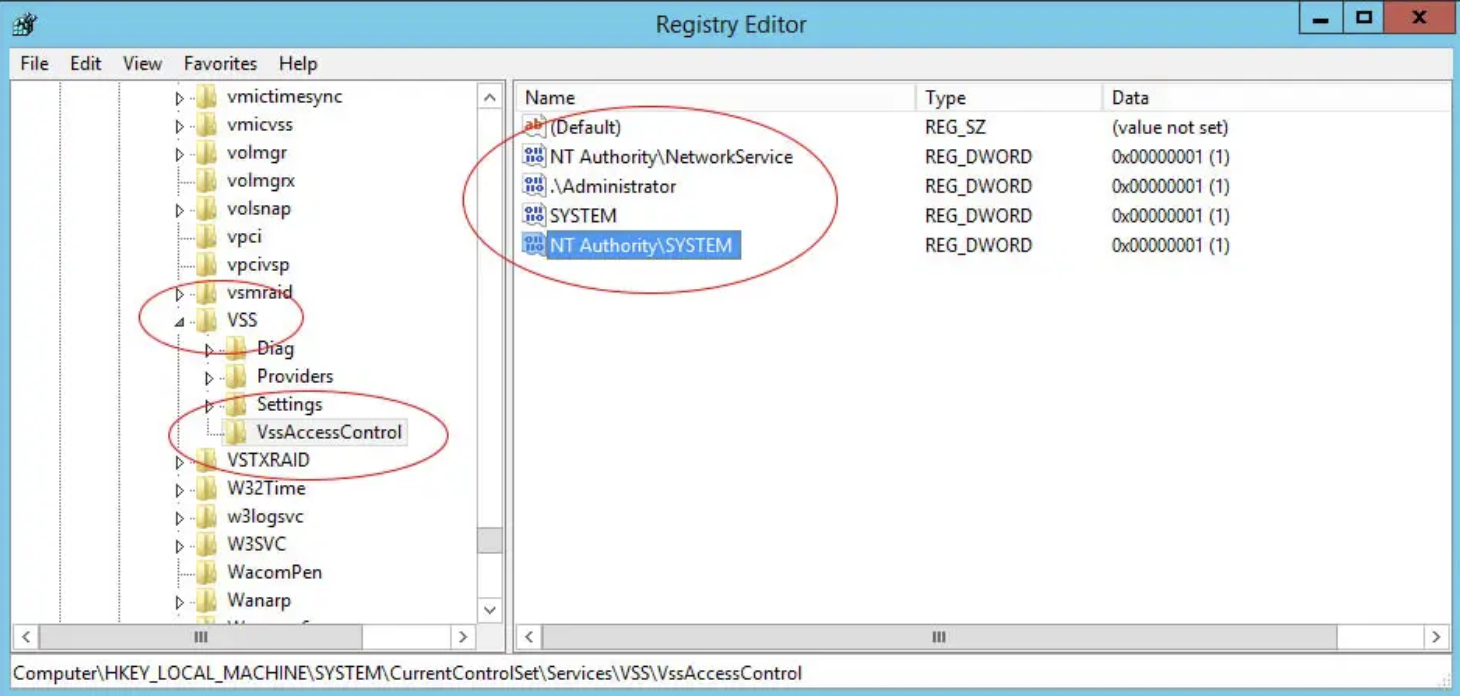The image size is (1460, 696).
Task: Expand the W32Time key
Action: coord(180,490)
